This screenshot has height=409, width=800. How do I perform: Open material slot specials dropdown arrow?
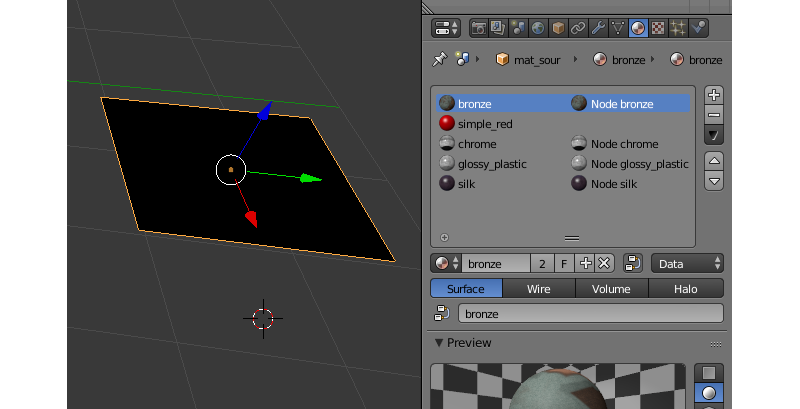714,135
